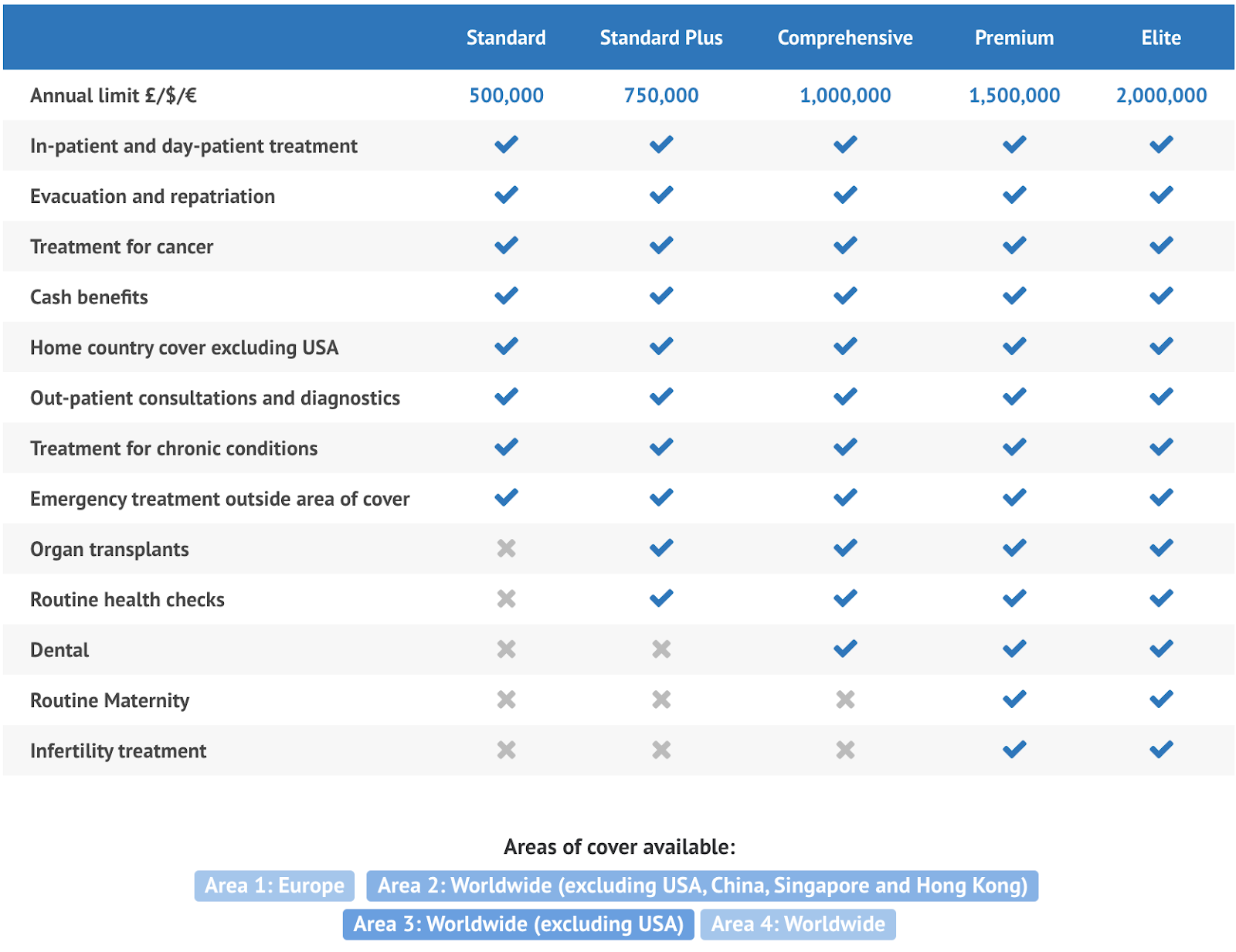1236x952 pixels.
Task: Click the Standard Plus column header
Action: pyautogui.click(x=661, y=38)
